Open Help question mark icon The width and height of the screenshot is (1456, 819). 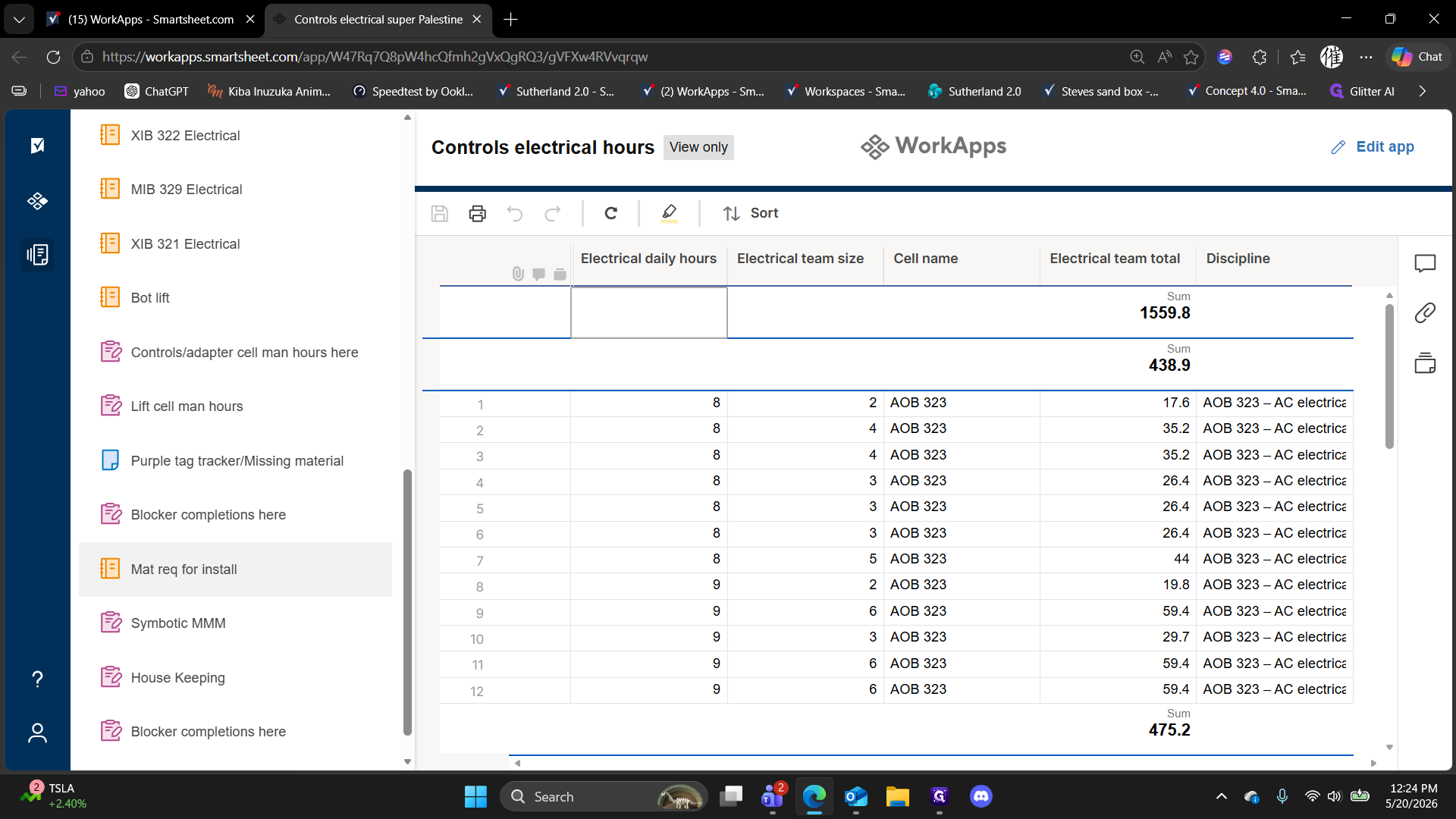pyautogui.click(x=37, y=679)
